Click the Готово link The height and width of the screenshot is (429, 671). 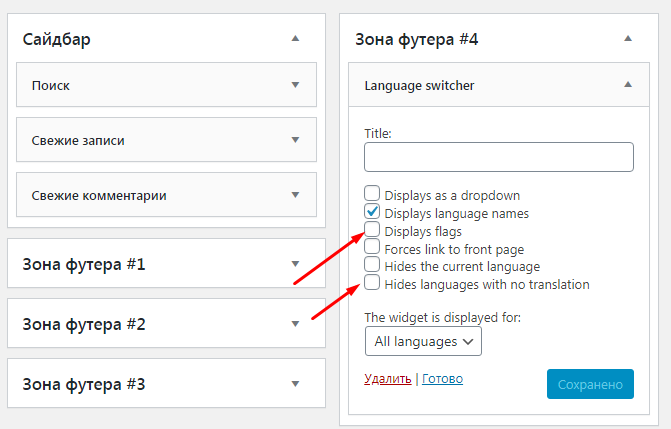coord(442,379)
